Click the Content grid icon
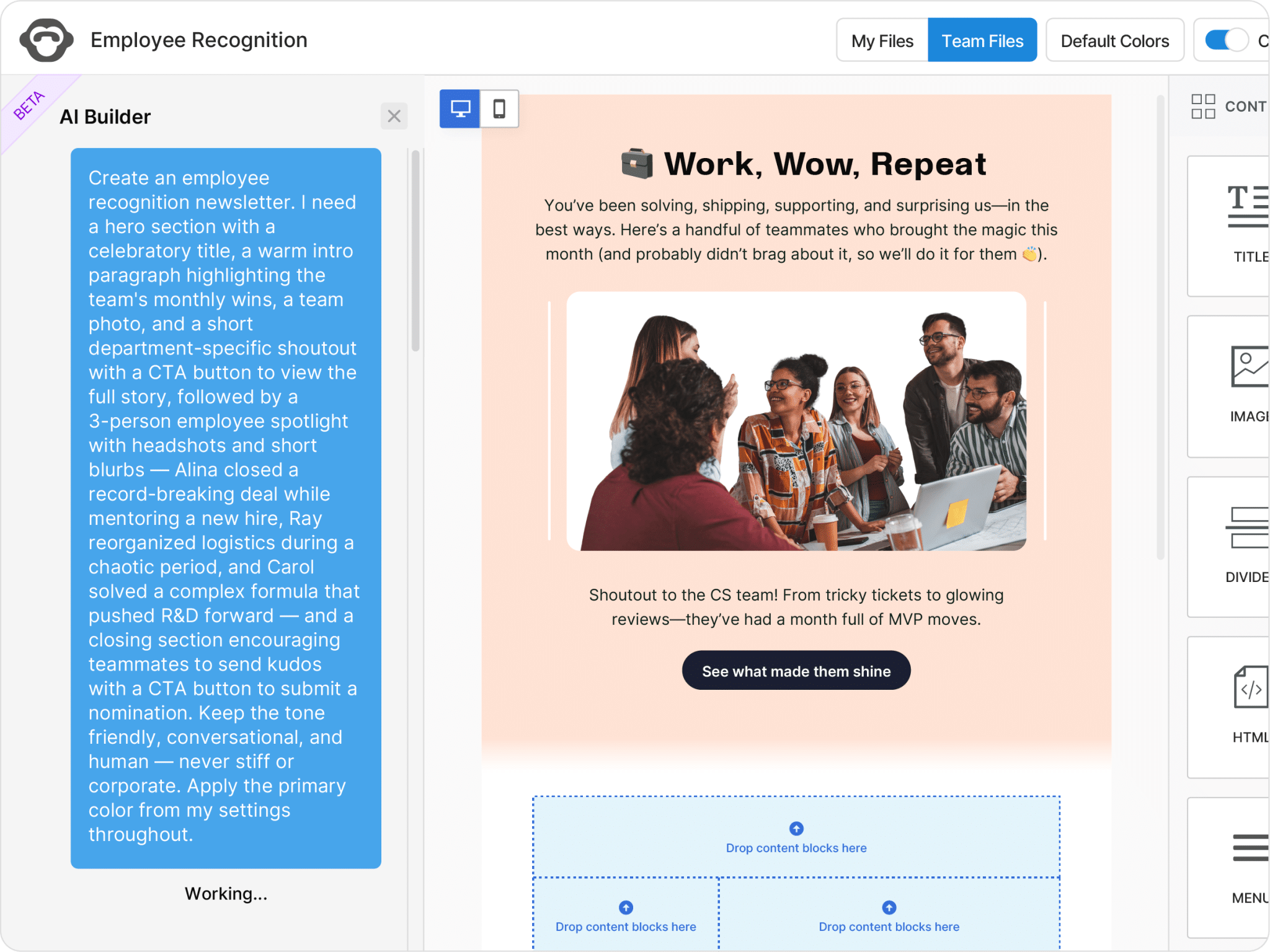The width and height of the screenshot is (1270, 952). (x=1203, y=107)
